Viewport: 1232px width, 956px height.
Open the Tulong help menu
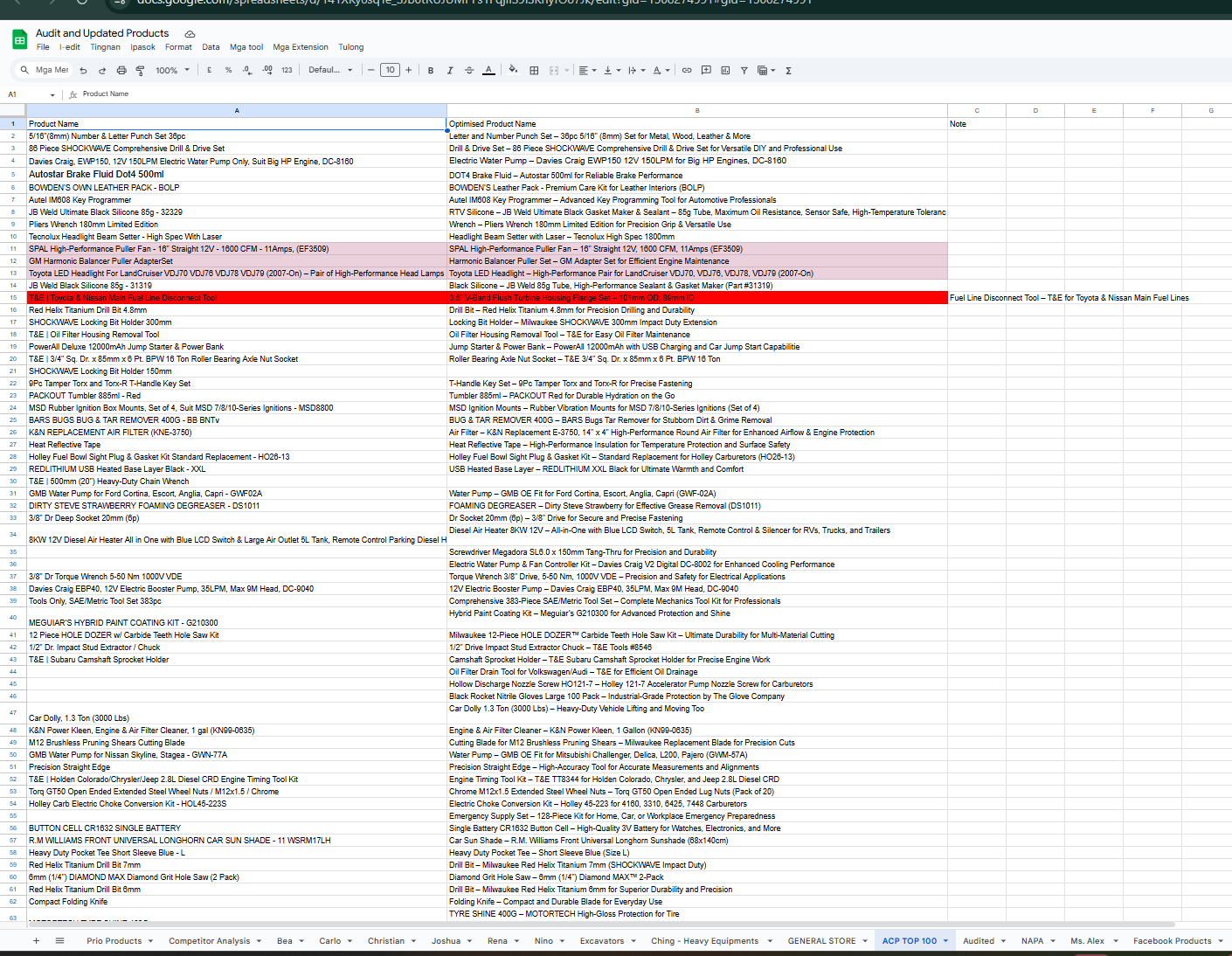[x=351, y=47]
